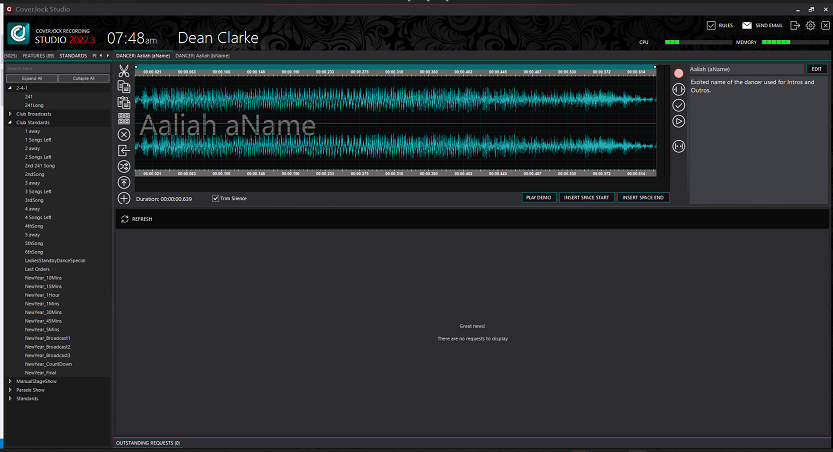Open settings with the gear icon
This screenshot has height=452, width=833.
[810, 26]
